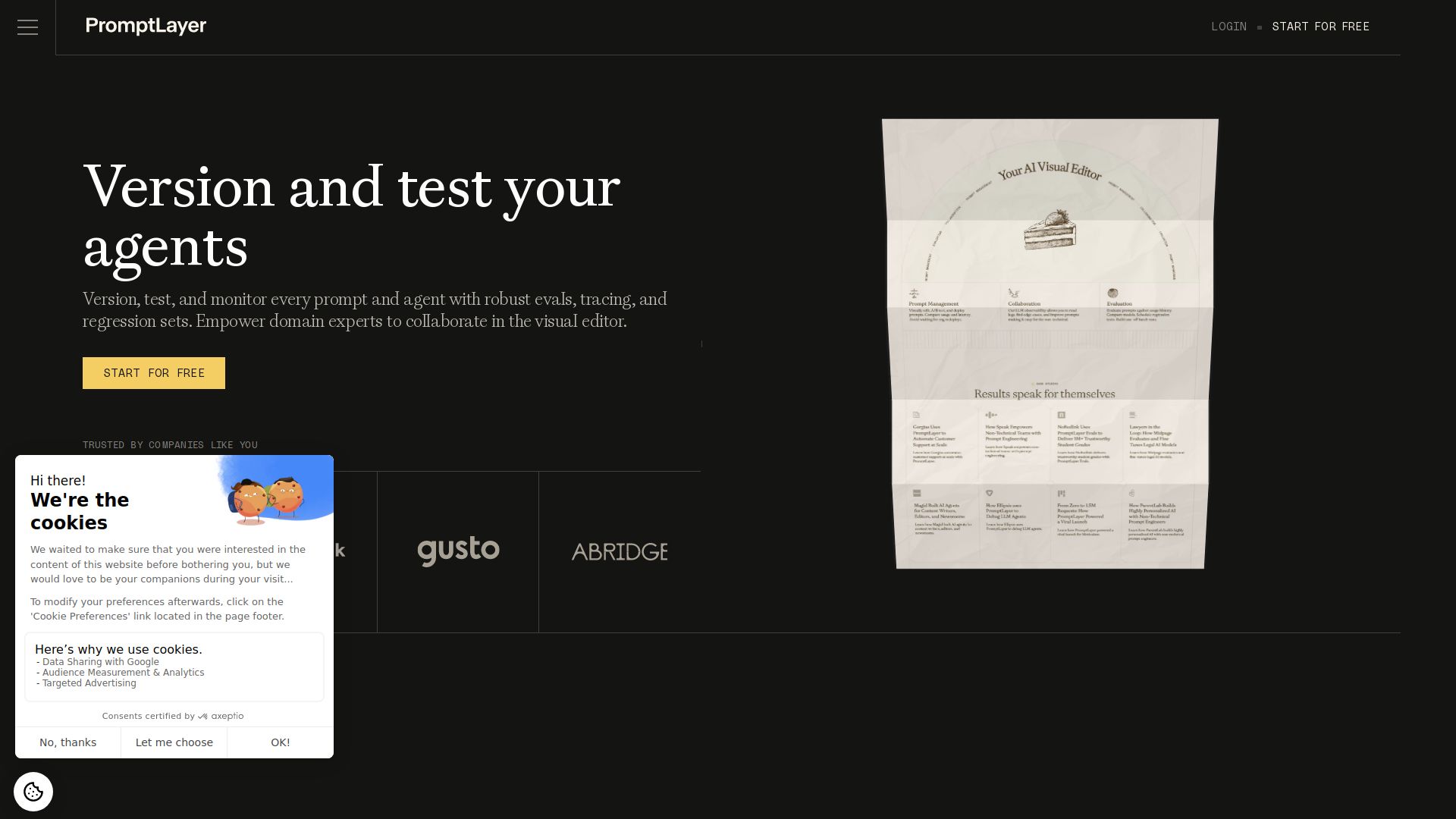Choose Let me choose cookie option

coord(174,742)
